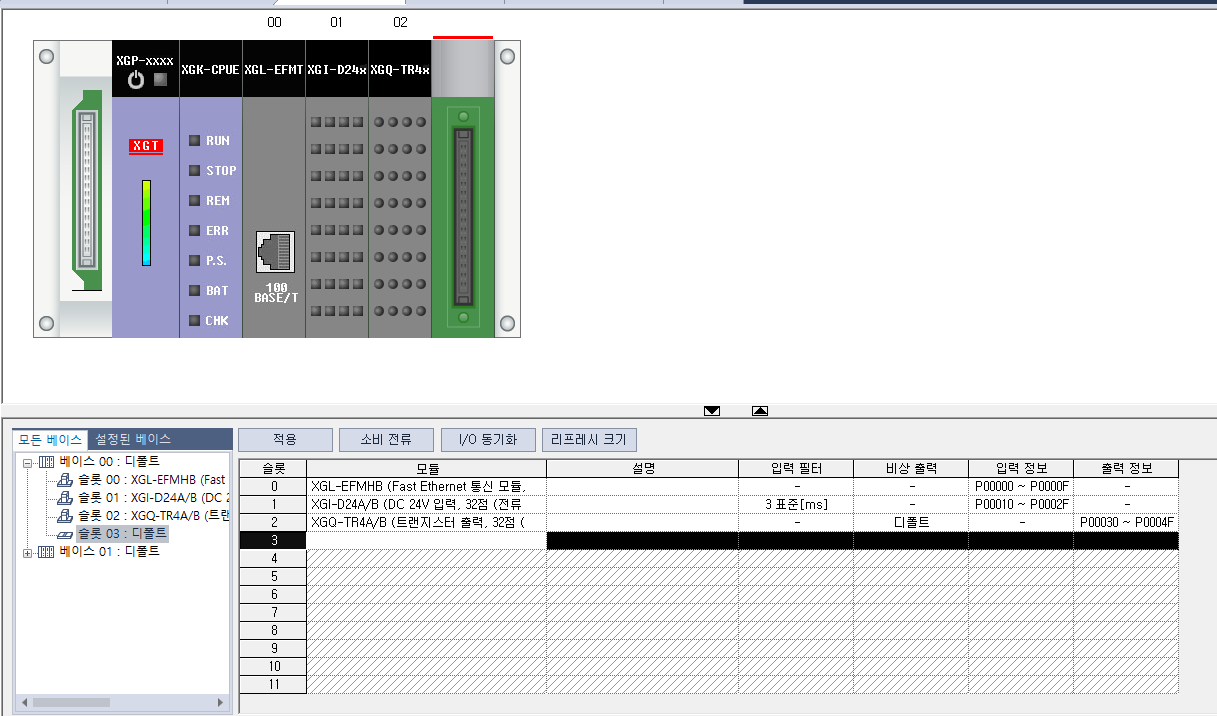
Task: Select the XGK-CPUE CPU module in rack
Action: (211, 189)
